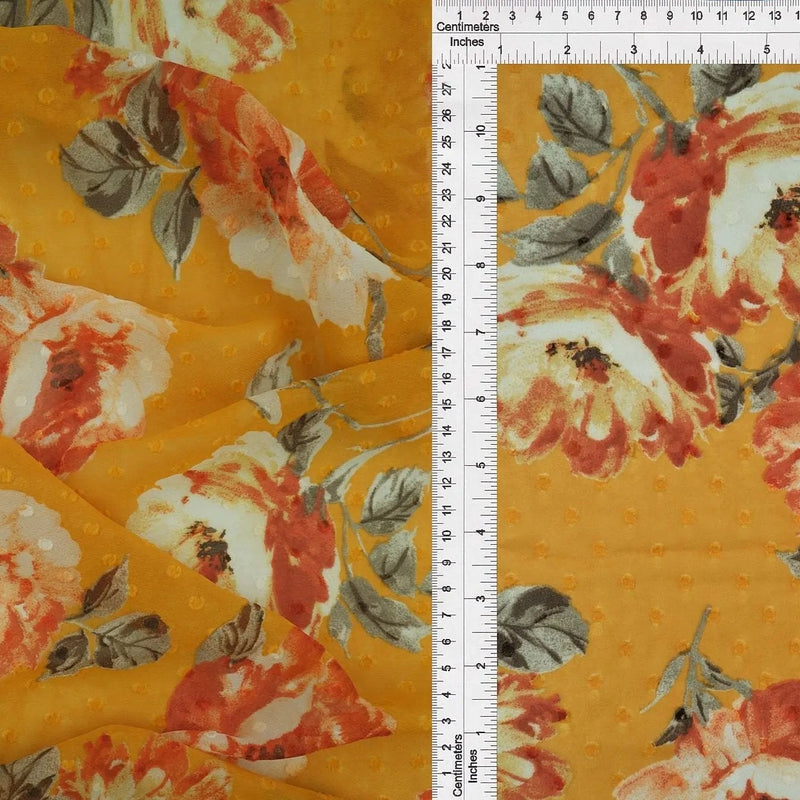Image resolution: width=800 pixels, height=800 pixels.
Task: Click the 7 mark on vertical inches ruler
Action: click(x=481, y=332)
